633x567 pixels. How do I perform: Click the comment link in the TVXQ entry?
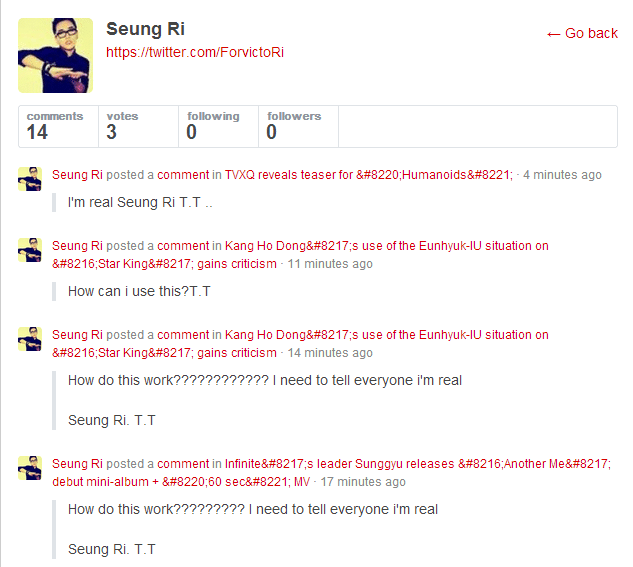click(x=183, y=175)
